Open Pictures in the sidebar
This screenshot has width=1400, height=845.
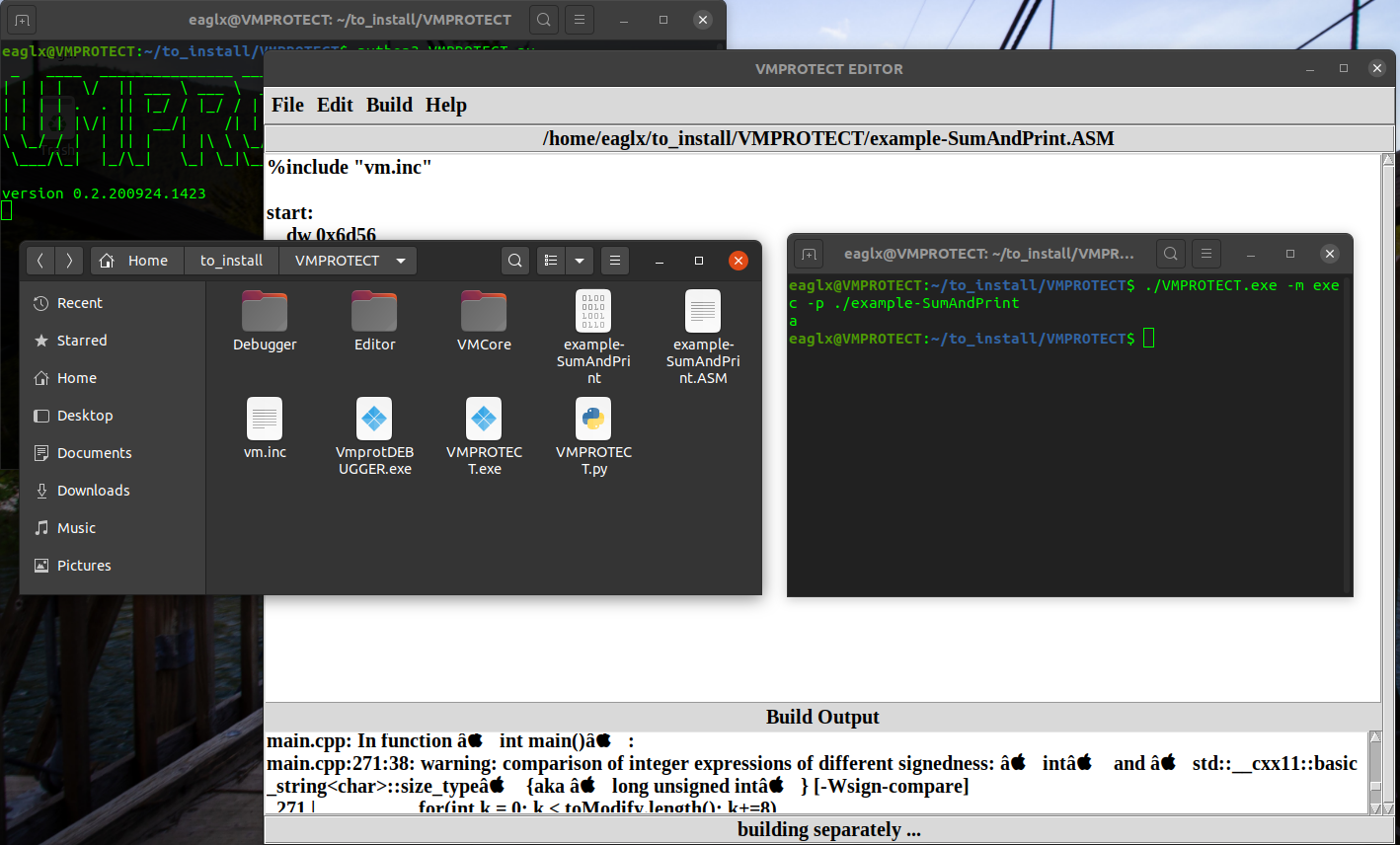(x=113, y=566)
